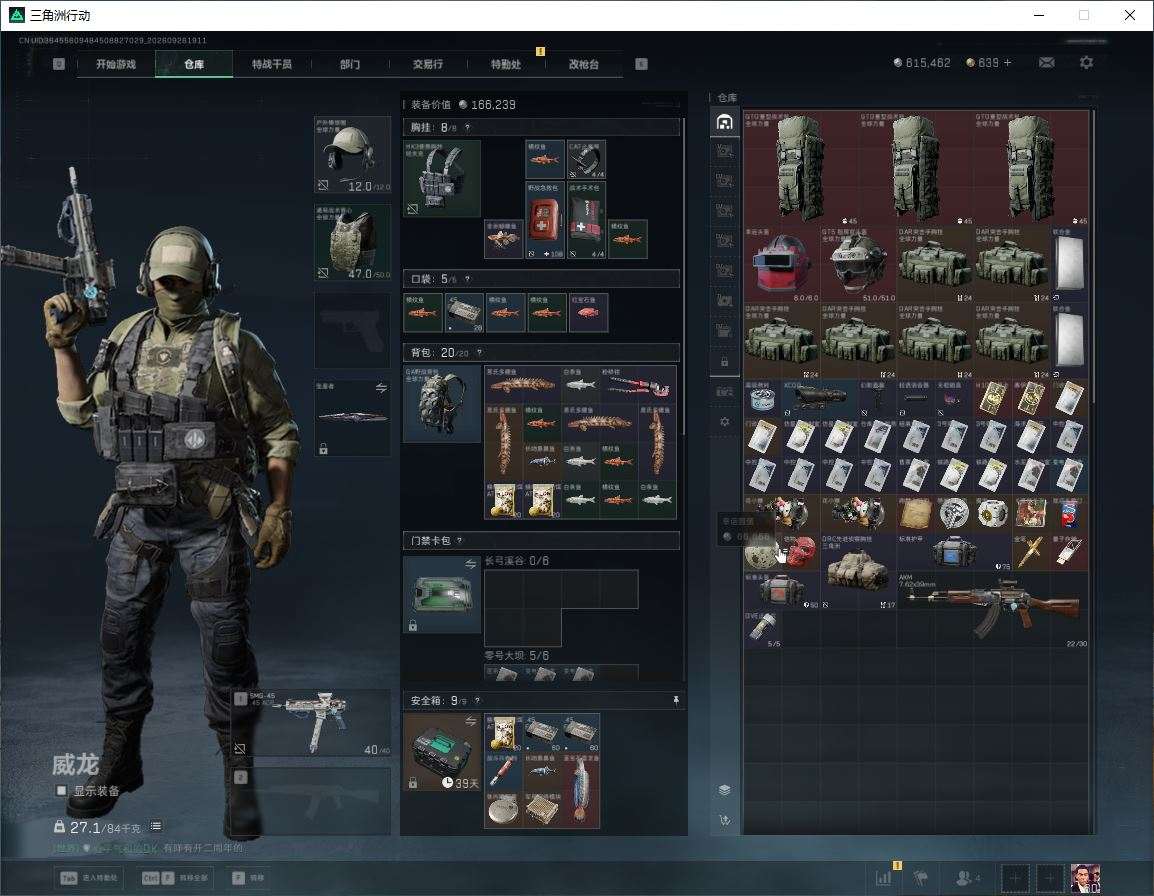Viewport: 1154px width, 896px height.
Task: Select the chest rig item thumbnail
Action: pyautogui.click(x=442, y=178)
